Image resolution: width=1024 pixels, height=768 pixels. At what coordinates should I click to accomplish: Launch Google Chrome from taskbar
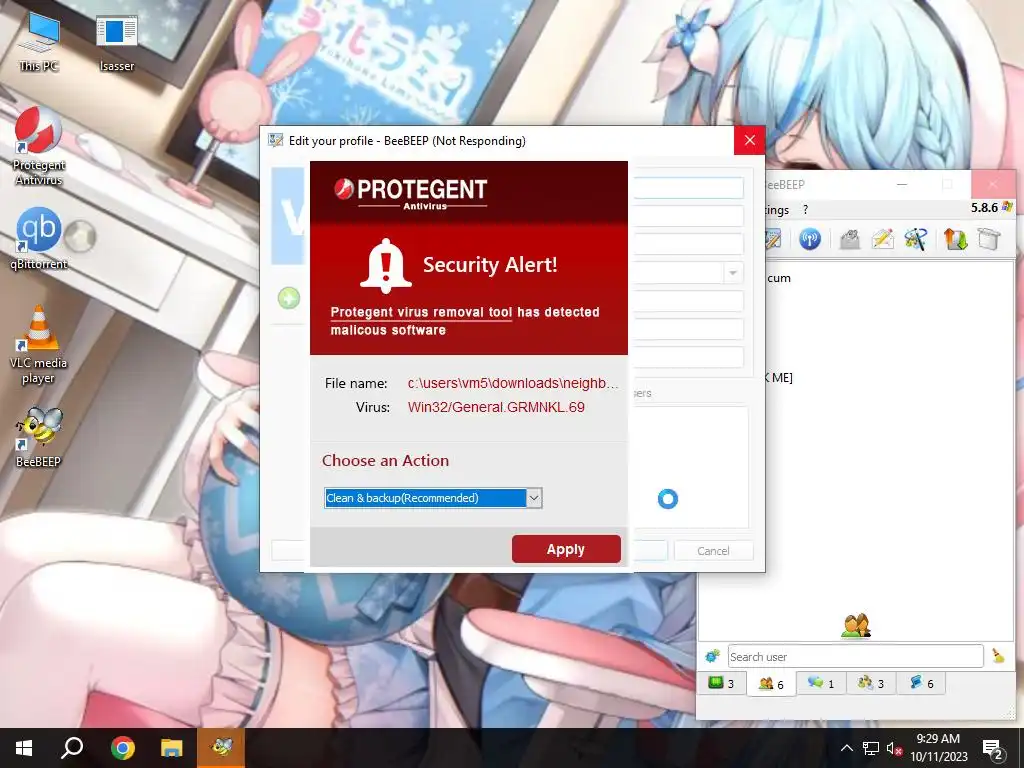pyautogui.click(x=122, y=748)
